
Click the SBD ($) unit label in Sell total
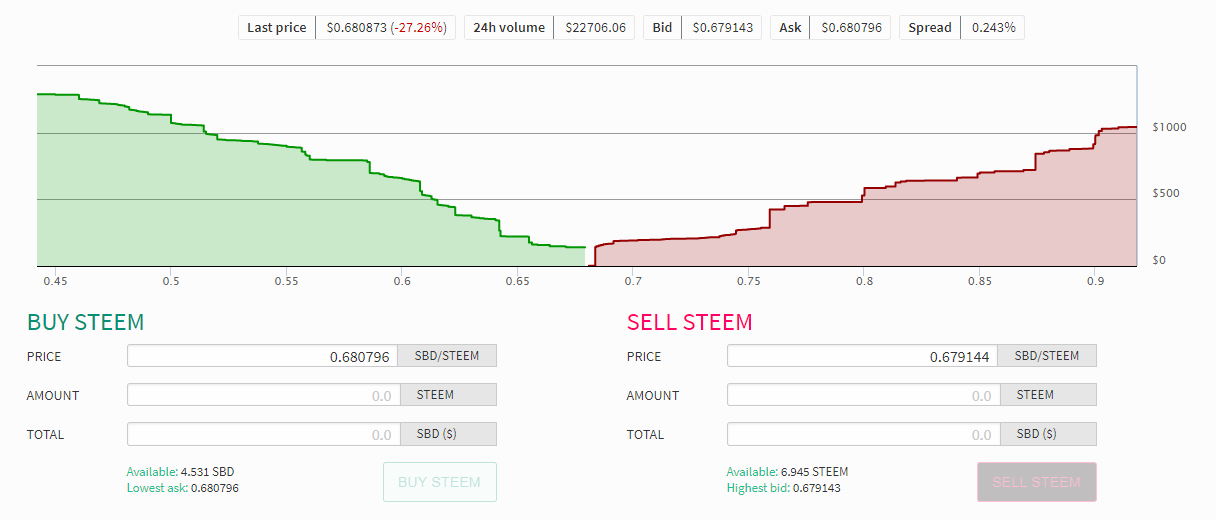point(1049,434)
